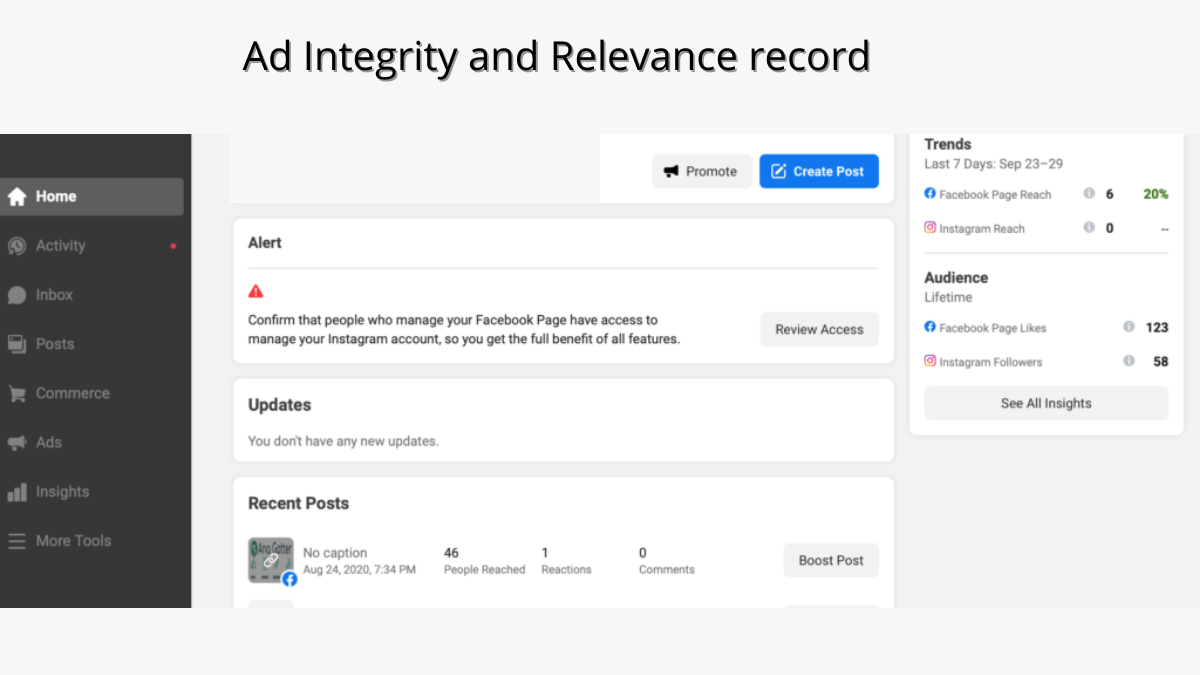
Task: Click the Activity icon in sidebar
Action: (16, 246)
